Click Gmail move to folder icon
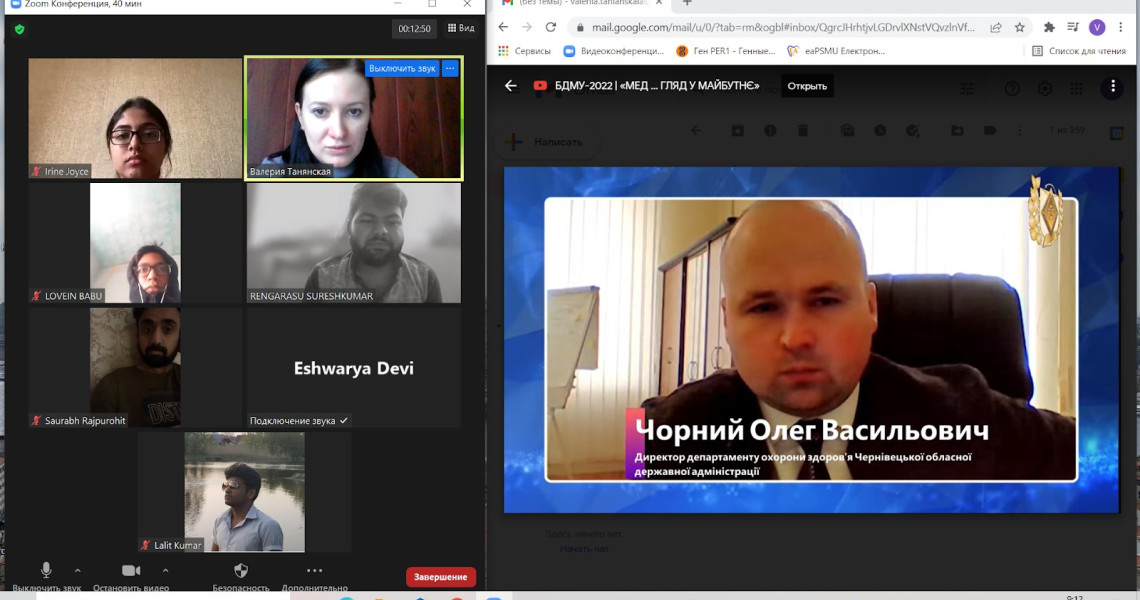The width and height of the screenshot is (1140, 600). (x=957, y=130)
